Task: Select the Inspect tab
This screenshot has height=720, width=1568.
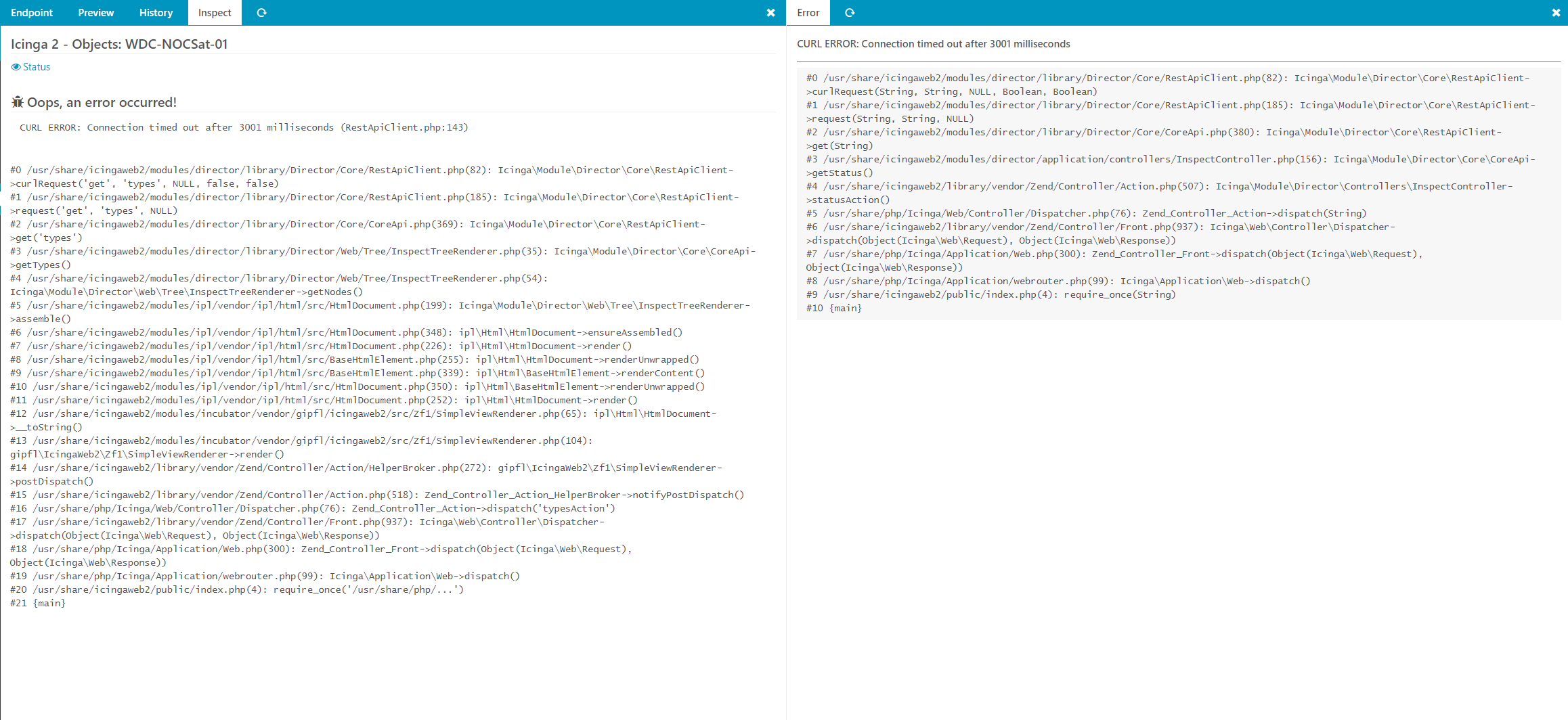Action: coord(214,12)
